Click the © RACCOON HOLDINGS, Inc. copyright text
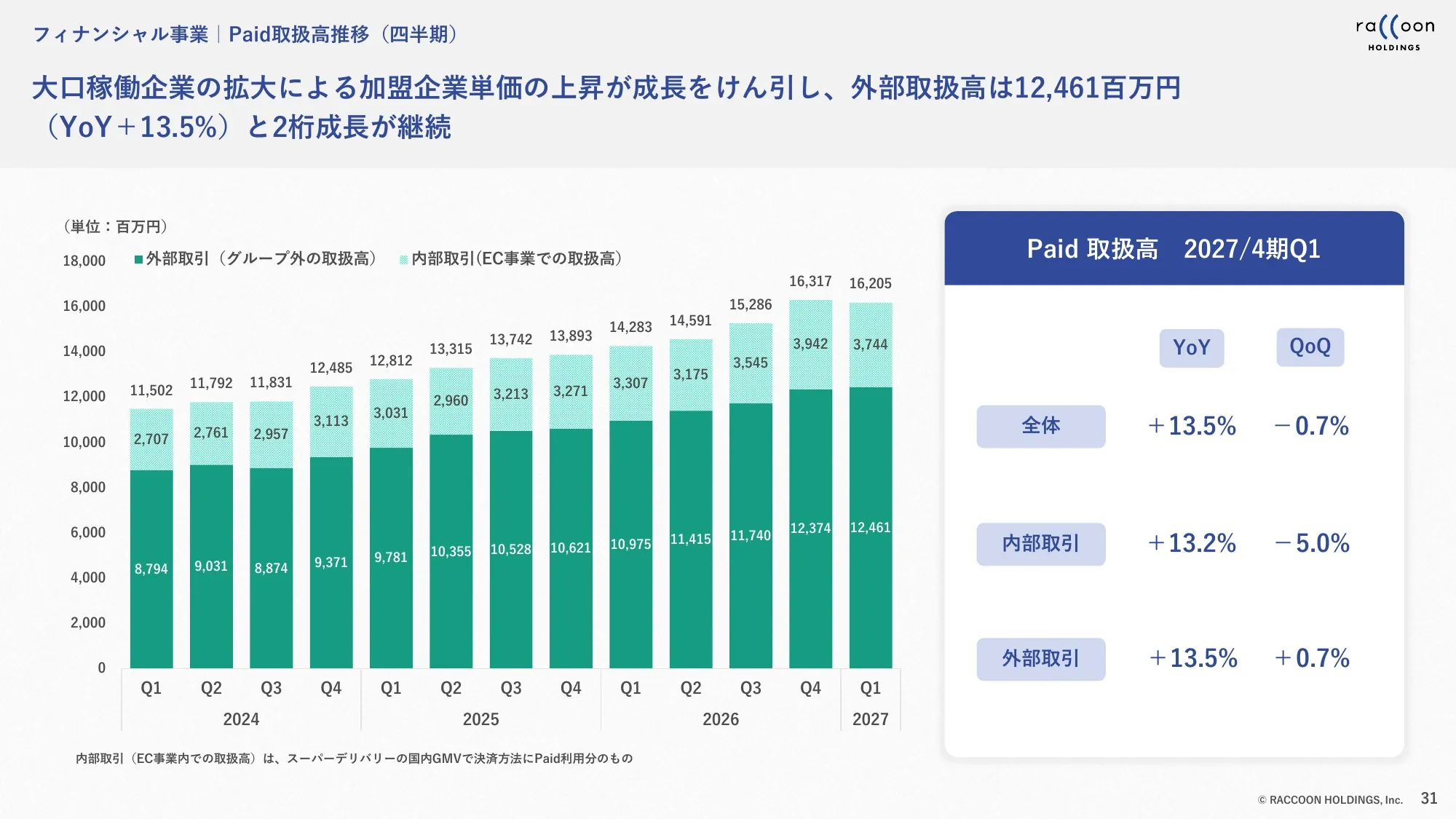This screenshot has width=1456, height=819. 1330,800
